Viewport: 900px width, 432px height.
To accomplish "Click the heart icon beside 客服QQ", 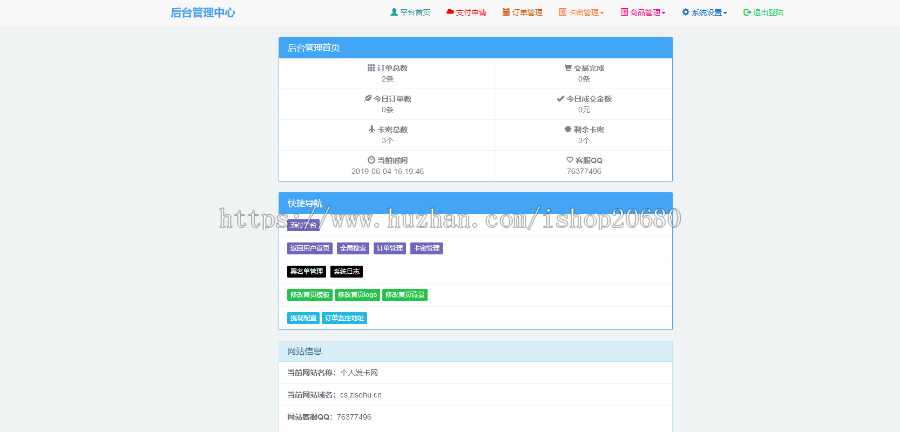I will tap(569, 160).
